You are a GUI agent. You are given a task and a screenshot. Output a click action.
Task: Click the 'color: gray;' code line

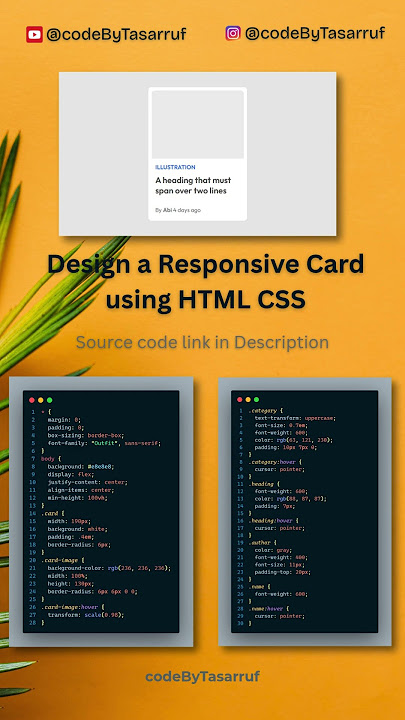coord(273,550)
